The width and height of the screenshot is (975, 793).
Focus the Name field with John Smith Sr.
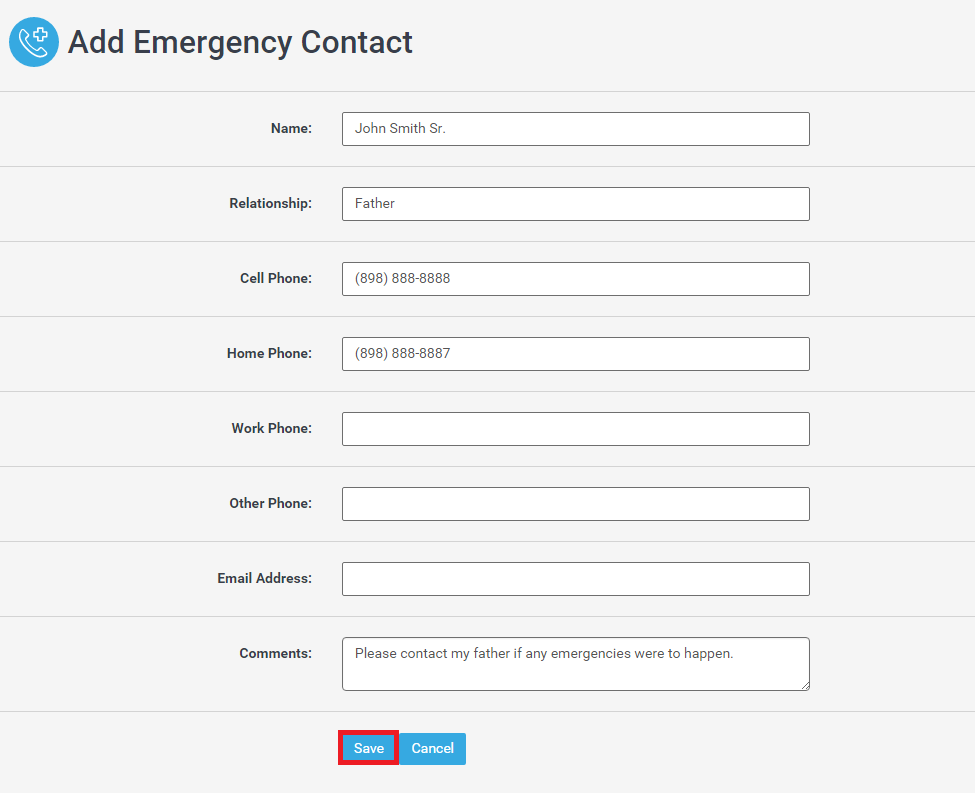pyautogui.click(x=576, y=129)
